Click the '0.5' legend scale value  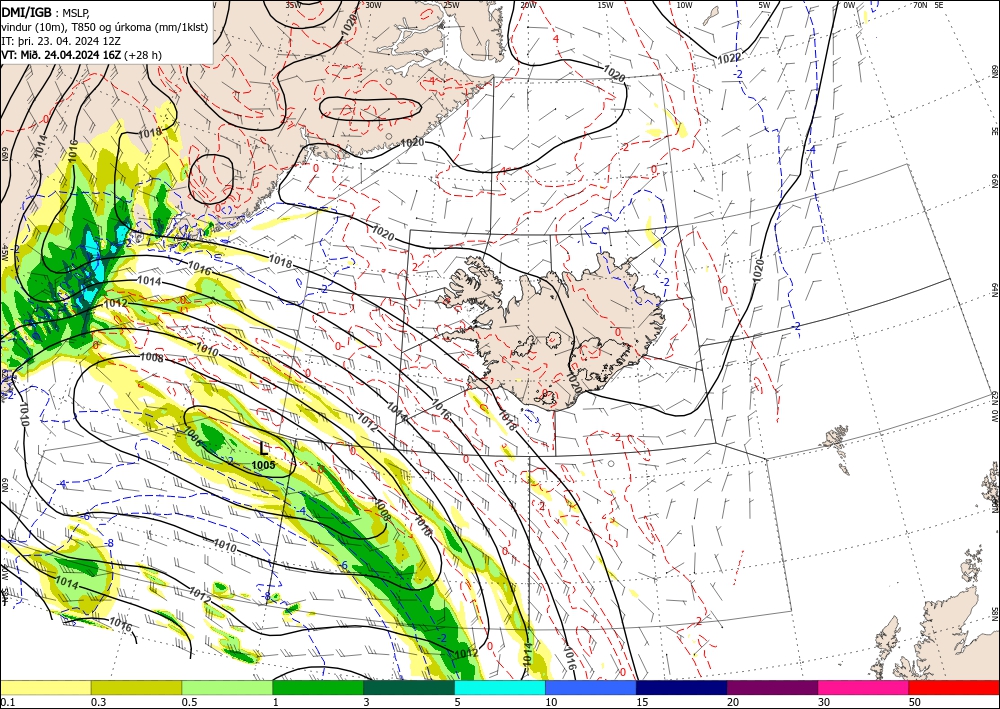[189, 702]
